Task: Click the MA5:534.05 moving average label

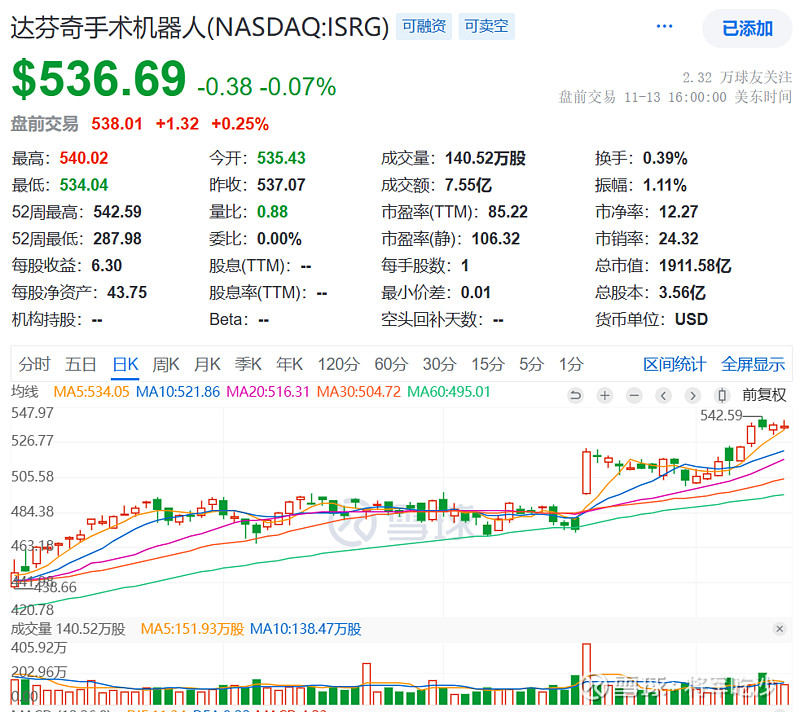Action: tap(91, 392)
